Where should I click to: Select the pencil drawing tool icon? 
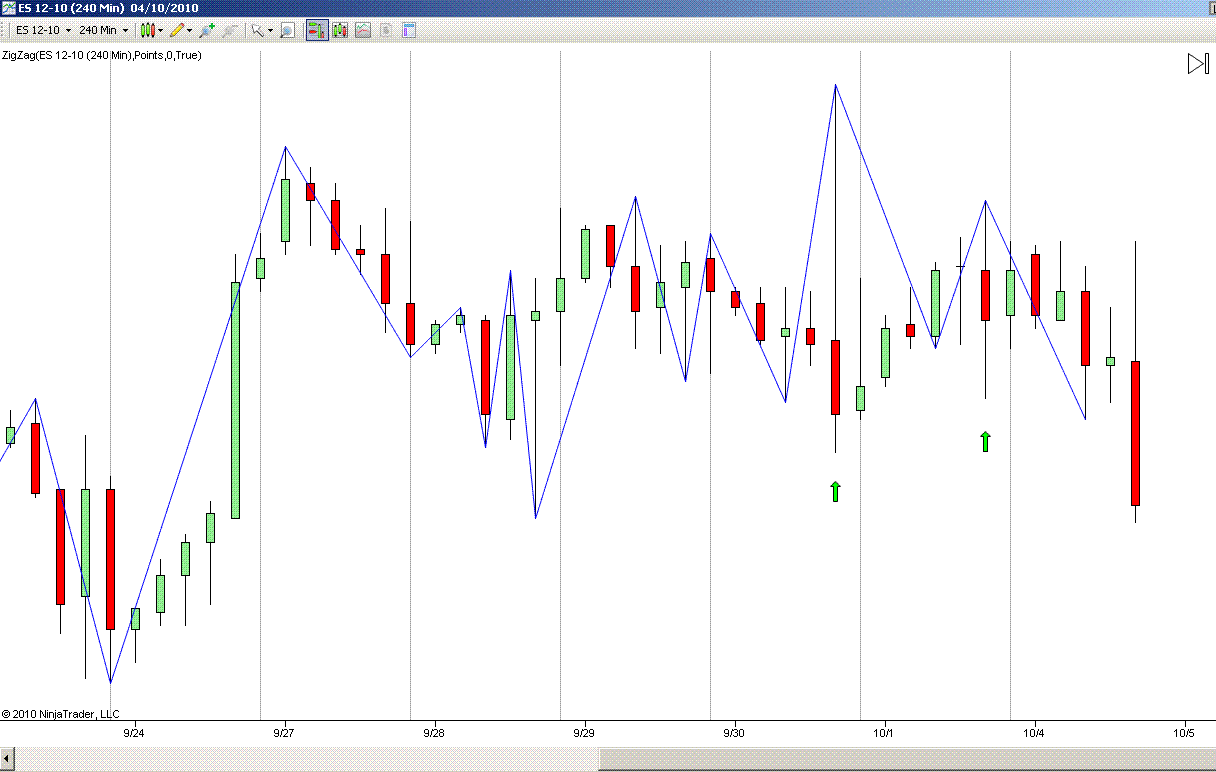point(177,30)
